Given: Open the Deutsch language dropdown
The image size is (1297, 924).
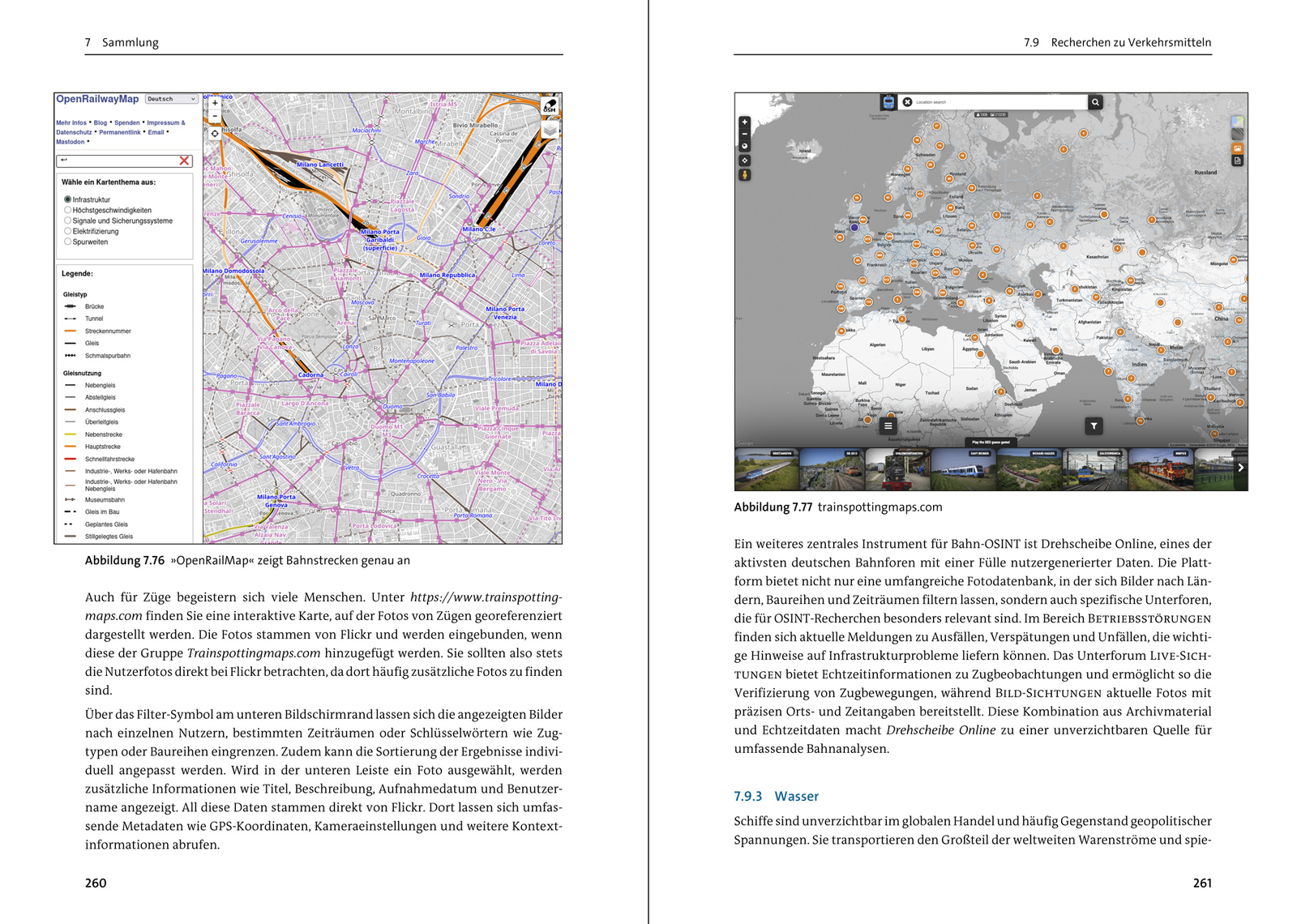Looking at the screenshot, I should click(172, 99).
